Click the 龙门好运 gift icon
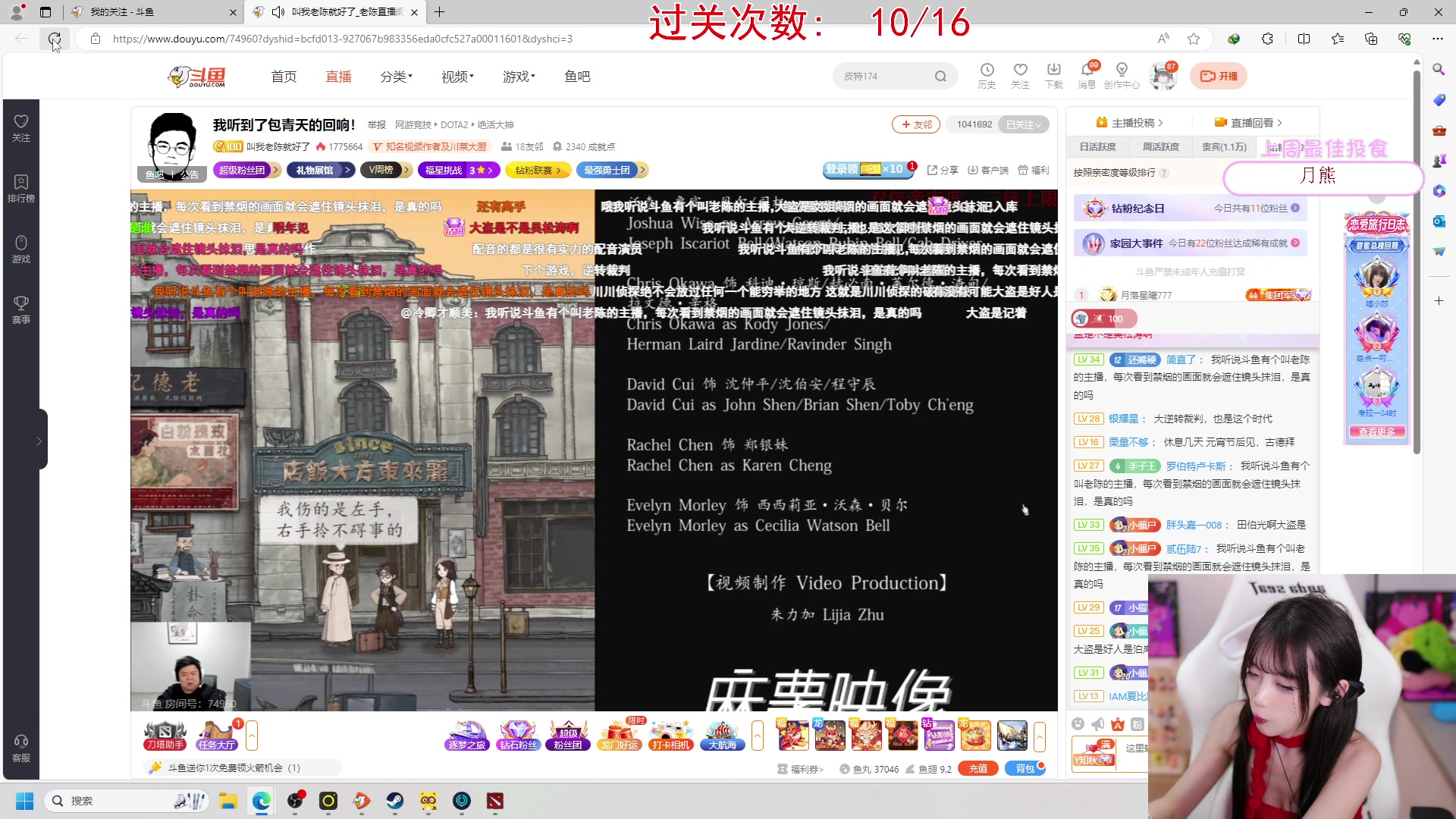Viewport: 1456px width, 819px height. point(620,735)
